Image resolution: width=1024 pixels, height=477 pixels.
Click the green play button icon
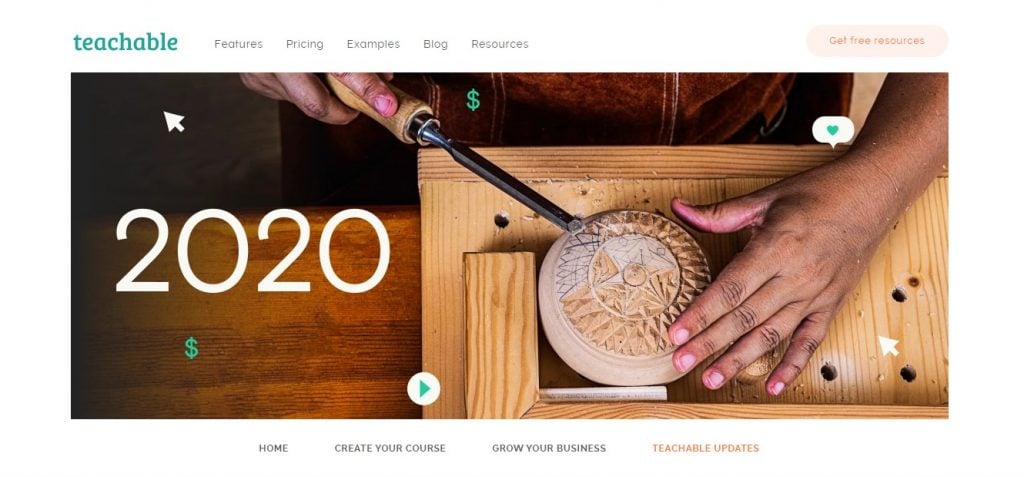click(x=423, y=389)
